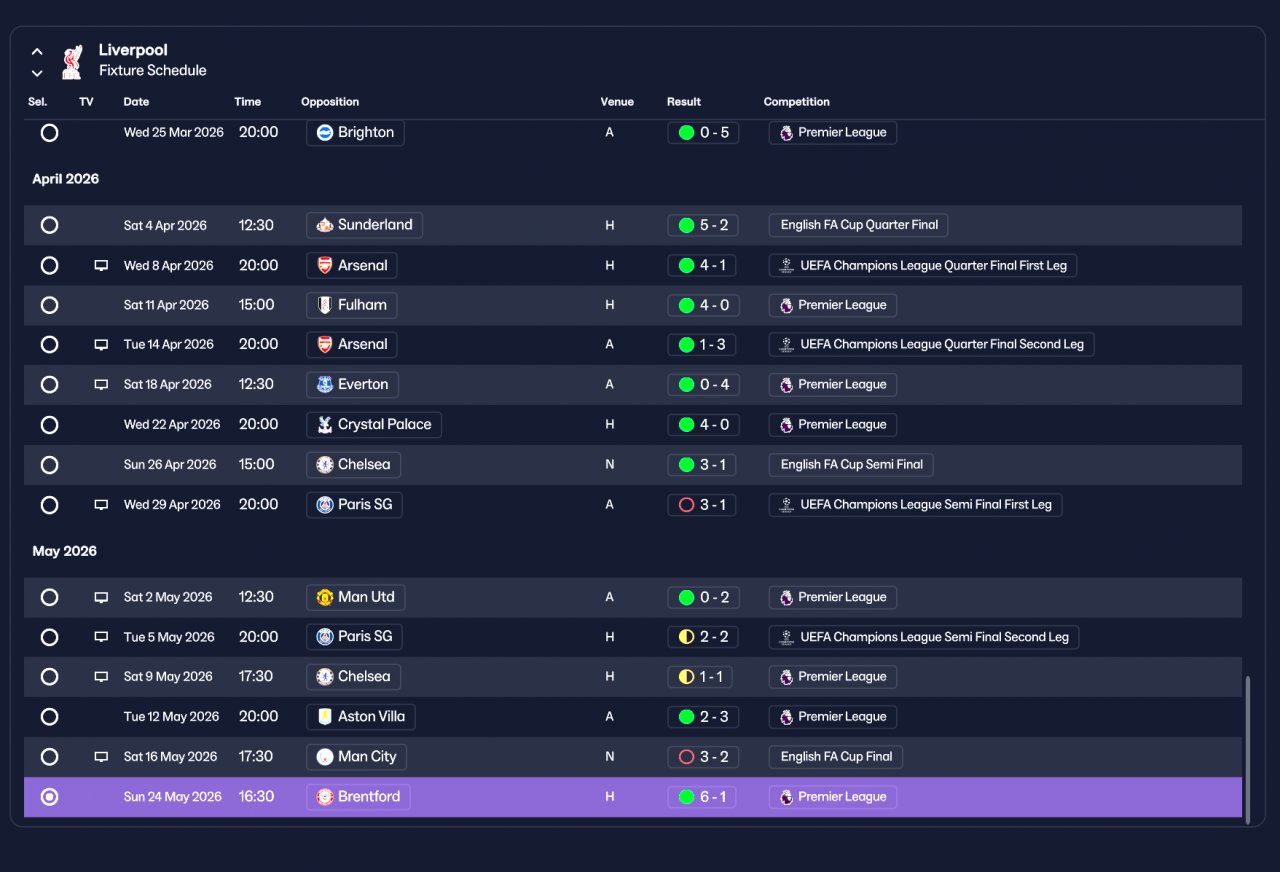The width and height of the screenshot is (1280, 872).
Task: Click the Sunderland club badge
Action: [x=324, y=225]
